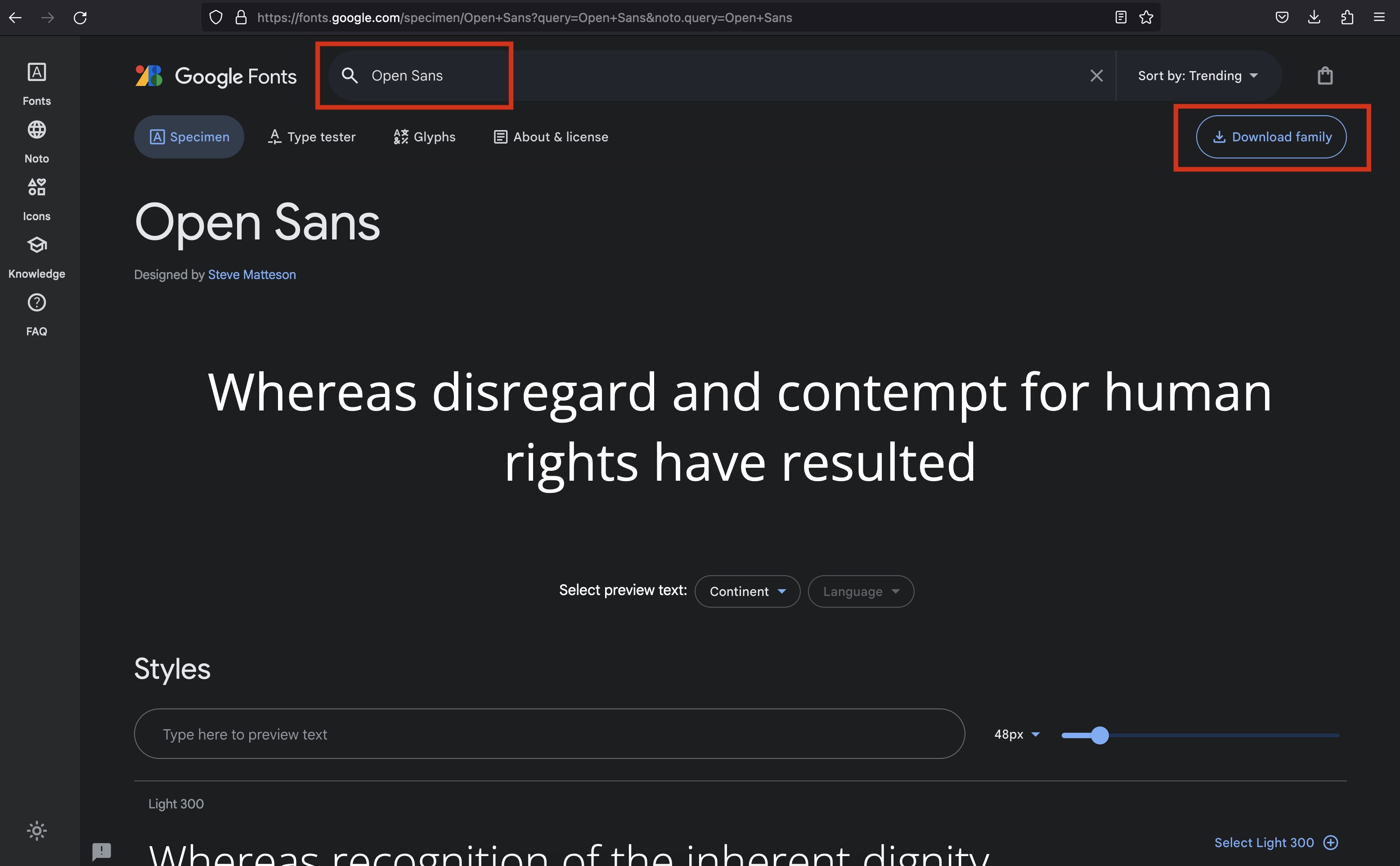Screen dimensions: 1400x866
Task: Switch to the Type tester tab
Action: point(312,137)
